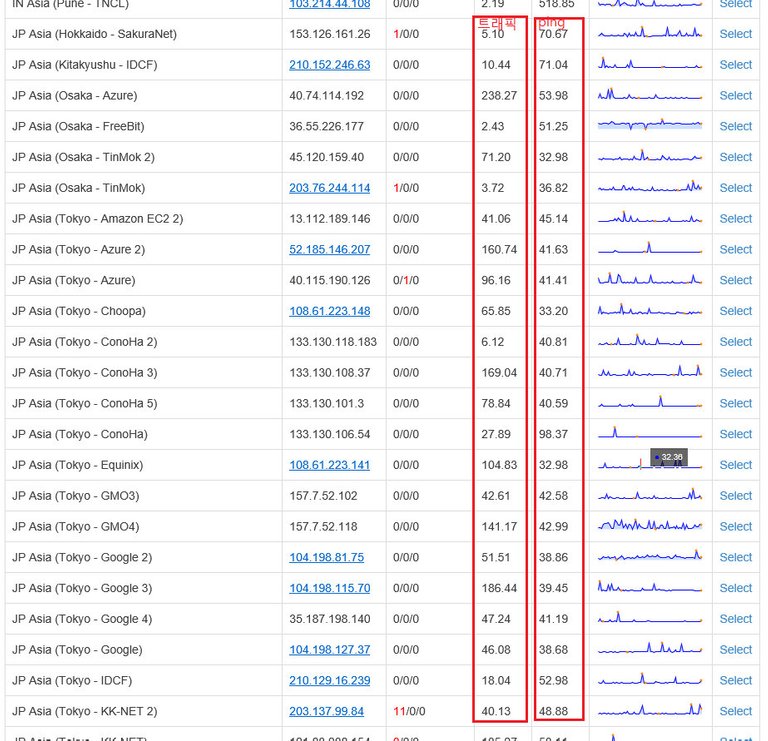Click the Tokyo GMO4 sparkline graph

point(650,526)
